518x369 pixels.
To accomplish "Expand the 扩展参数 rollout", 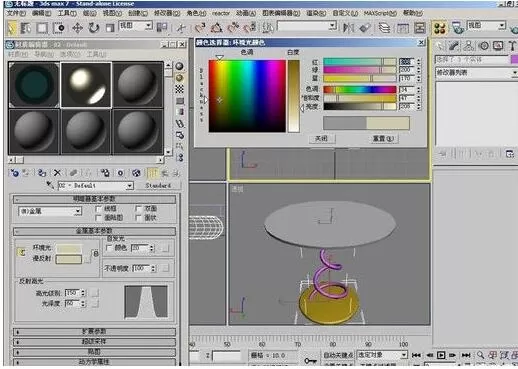I will pos(94,332).
